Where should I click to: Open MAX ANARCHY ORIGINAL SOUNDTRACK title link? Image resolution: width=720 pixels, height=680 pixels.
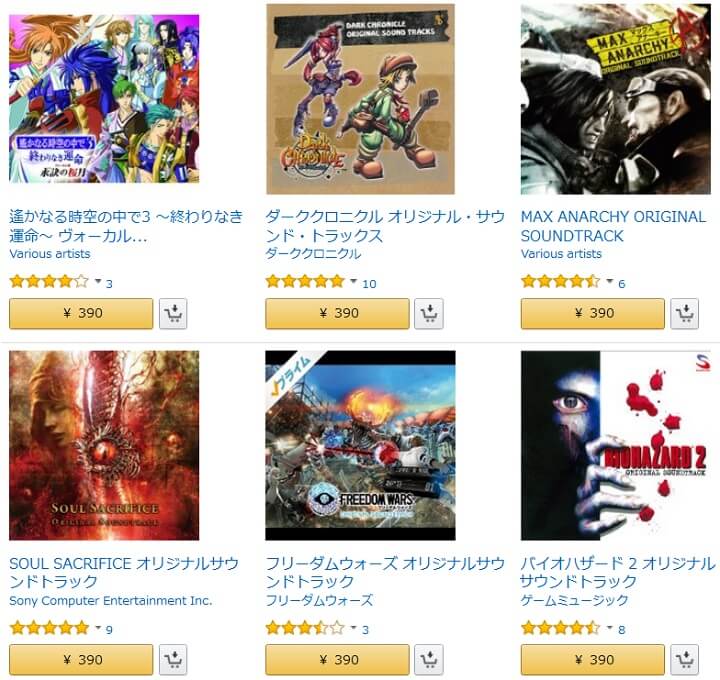(613, 226)
